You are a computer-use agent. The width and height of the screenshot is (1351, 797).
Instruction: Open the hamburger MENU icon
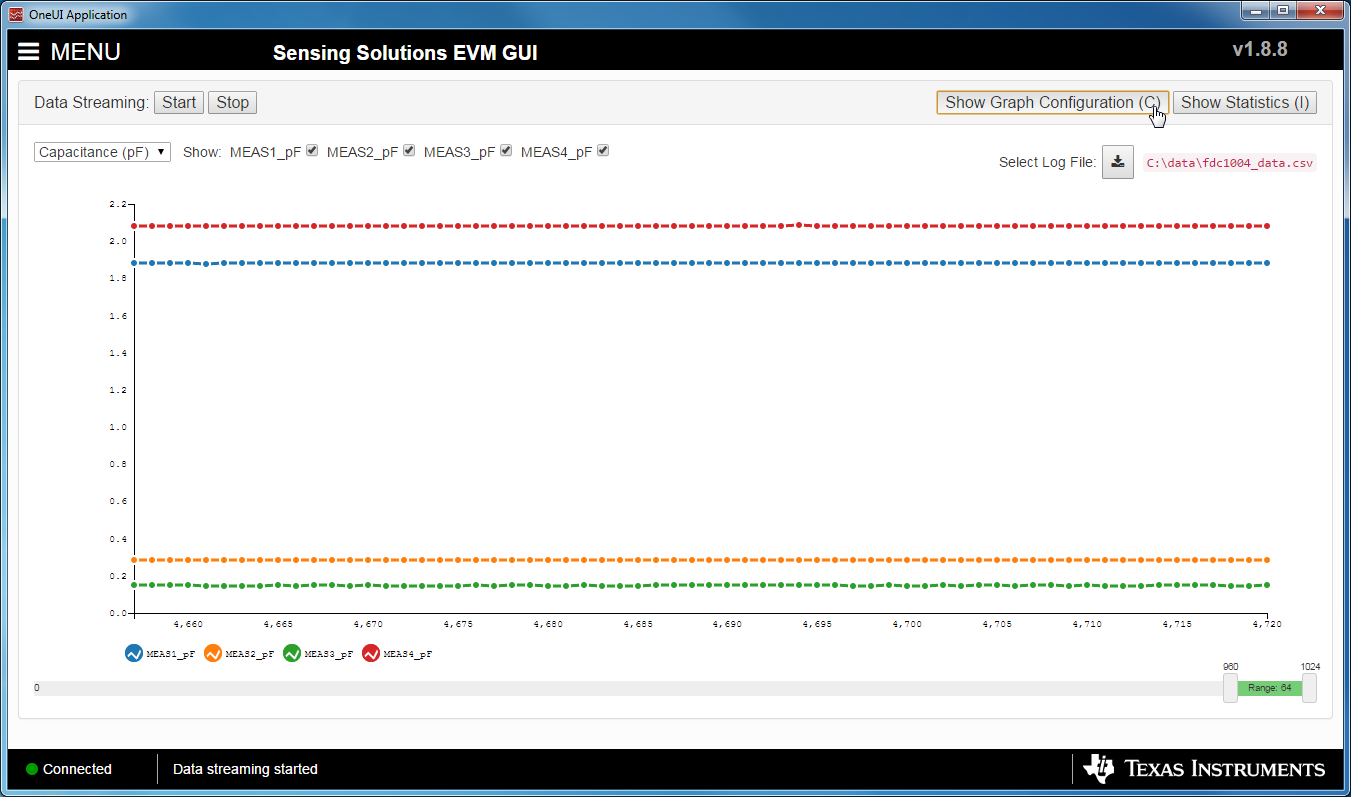pos(28,51)
